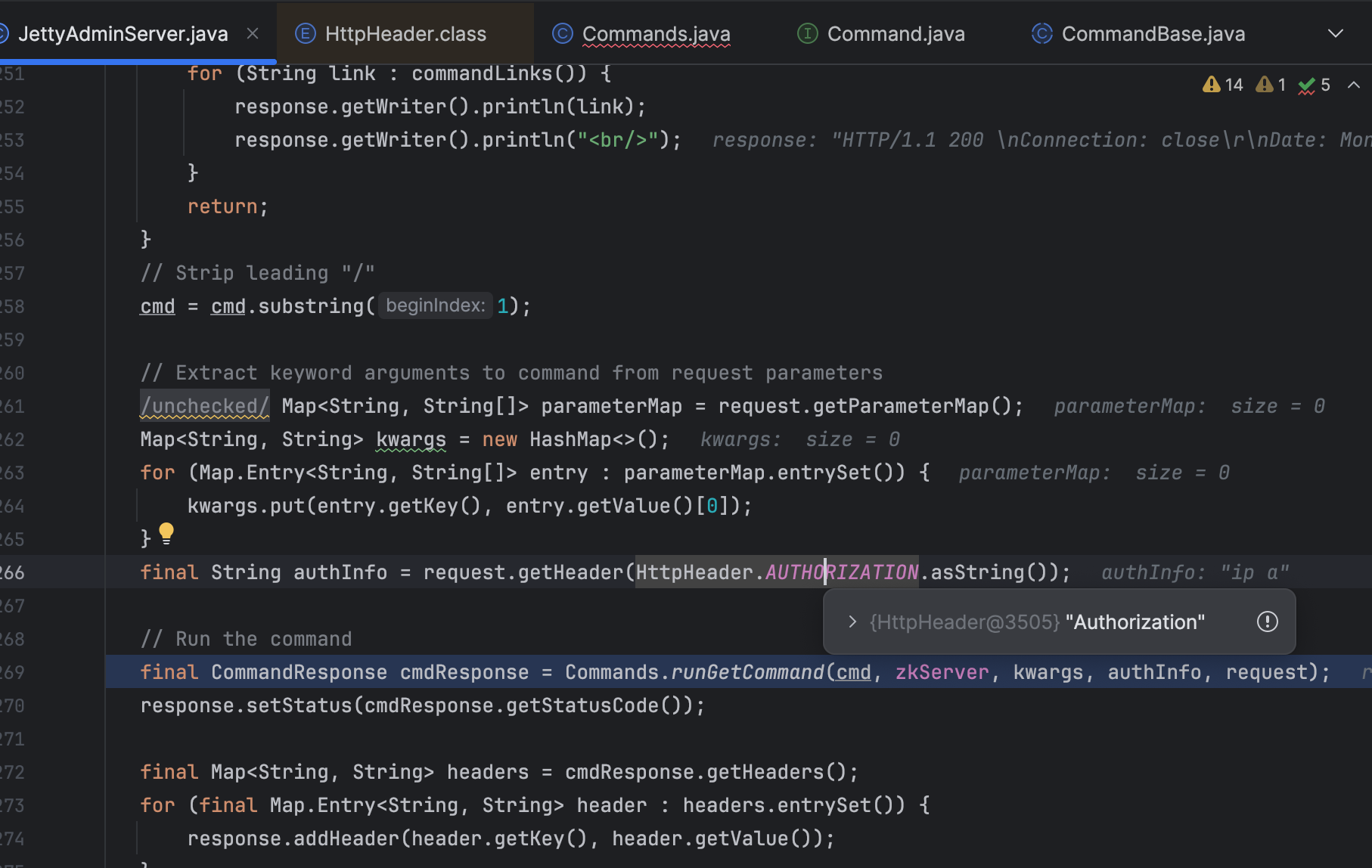Click the kwargs inline size hint
This screenshot has width=1372, height=868.
click(800, 439)
